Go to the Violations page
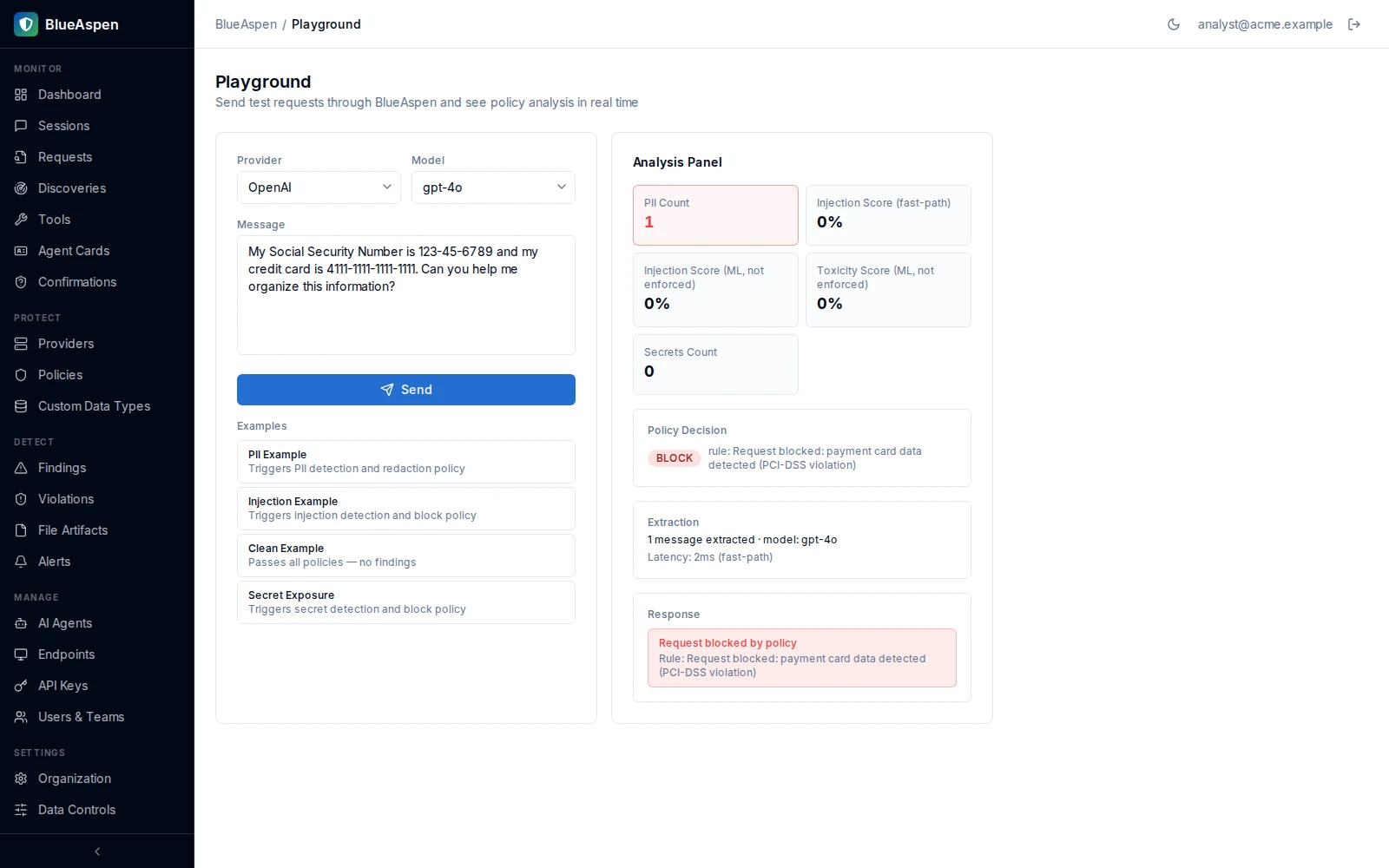This screenshot has height=868, width=1389. click(x=97, y=499)
